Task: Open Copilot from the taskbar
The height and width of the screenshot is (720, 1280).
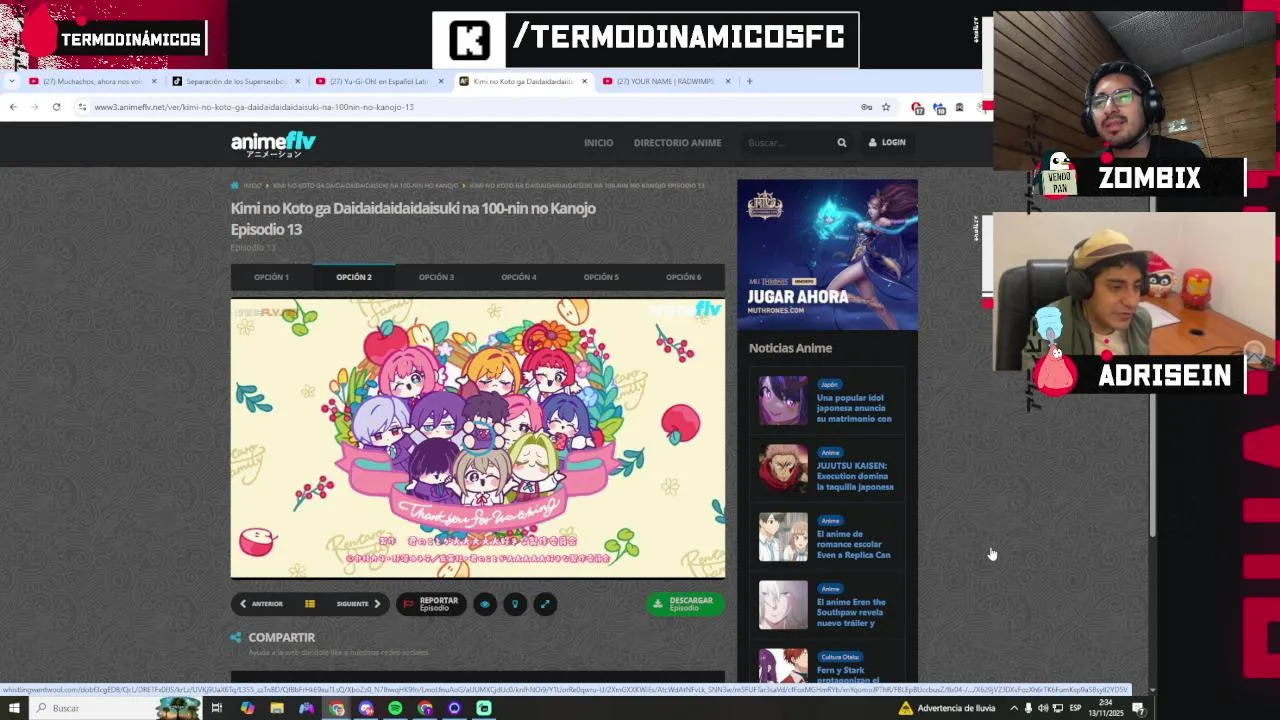Action: click(x=247, y=708)
